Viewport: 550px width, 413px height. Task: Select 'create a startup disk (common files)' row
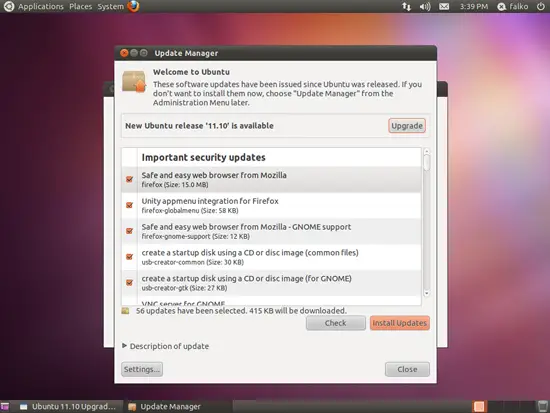point(271,257)
